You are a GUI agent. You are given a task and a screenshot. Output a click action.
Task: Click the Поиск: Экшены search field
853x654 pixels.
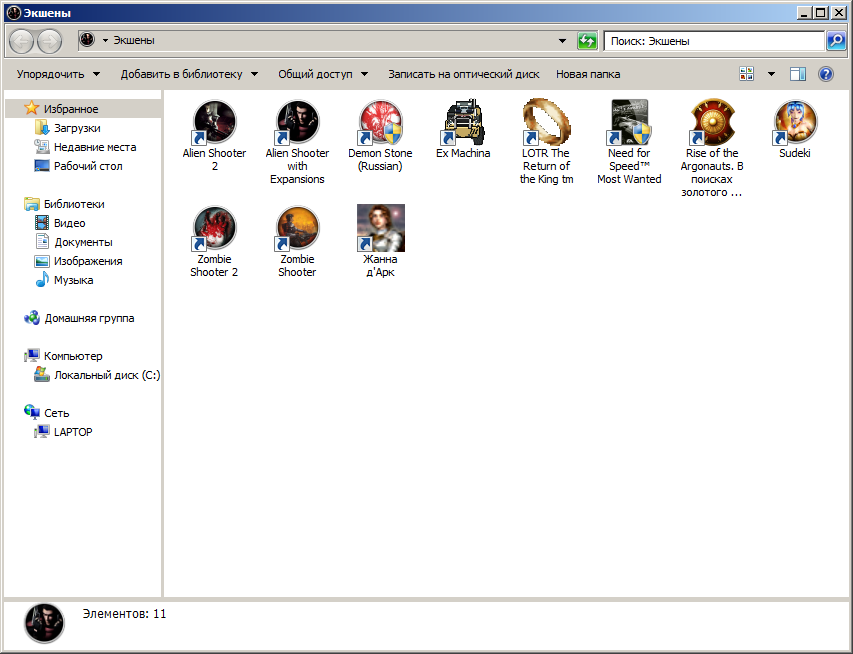pos(714,41)
